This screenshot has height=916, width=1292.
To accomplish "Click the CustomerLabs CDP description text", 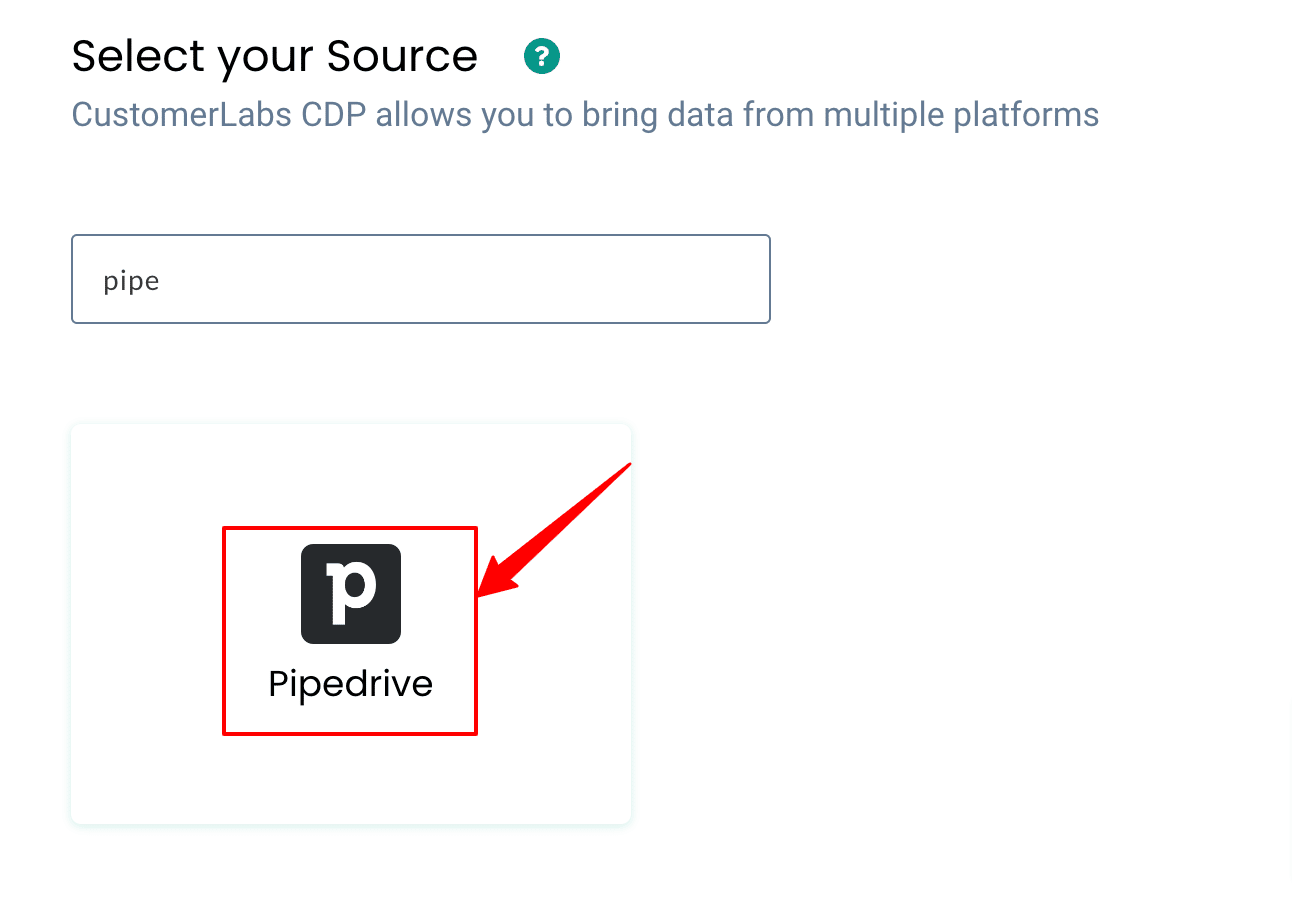I will pyautogui.click(x=584, y=114).
